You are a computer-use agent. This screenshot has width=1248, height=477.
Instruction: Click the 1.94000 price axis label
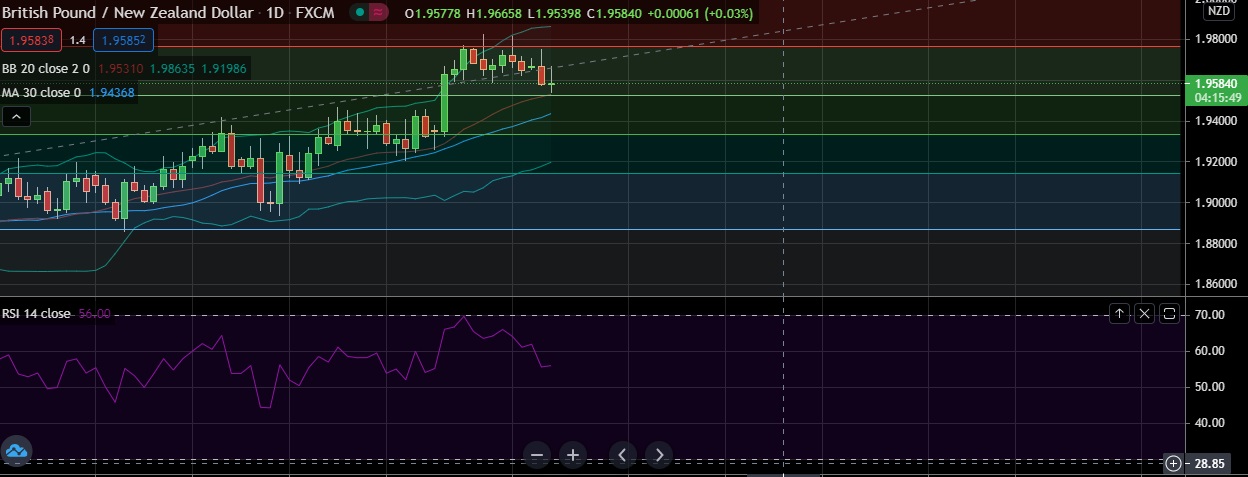pyautogui.click(x=1214, y=121)
